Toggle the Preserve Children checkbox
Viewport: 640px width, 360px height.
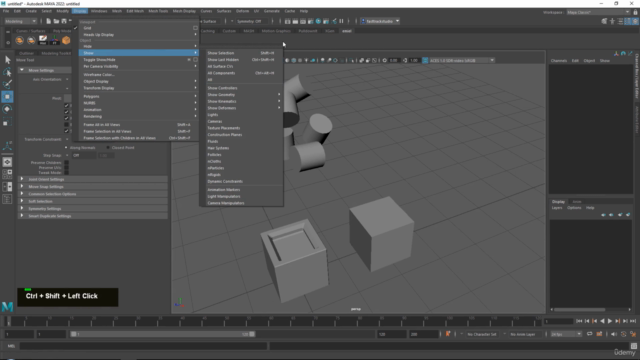coord(67,162)
